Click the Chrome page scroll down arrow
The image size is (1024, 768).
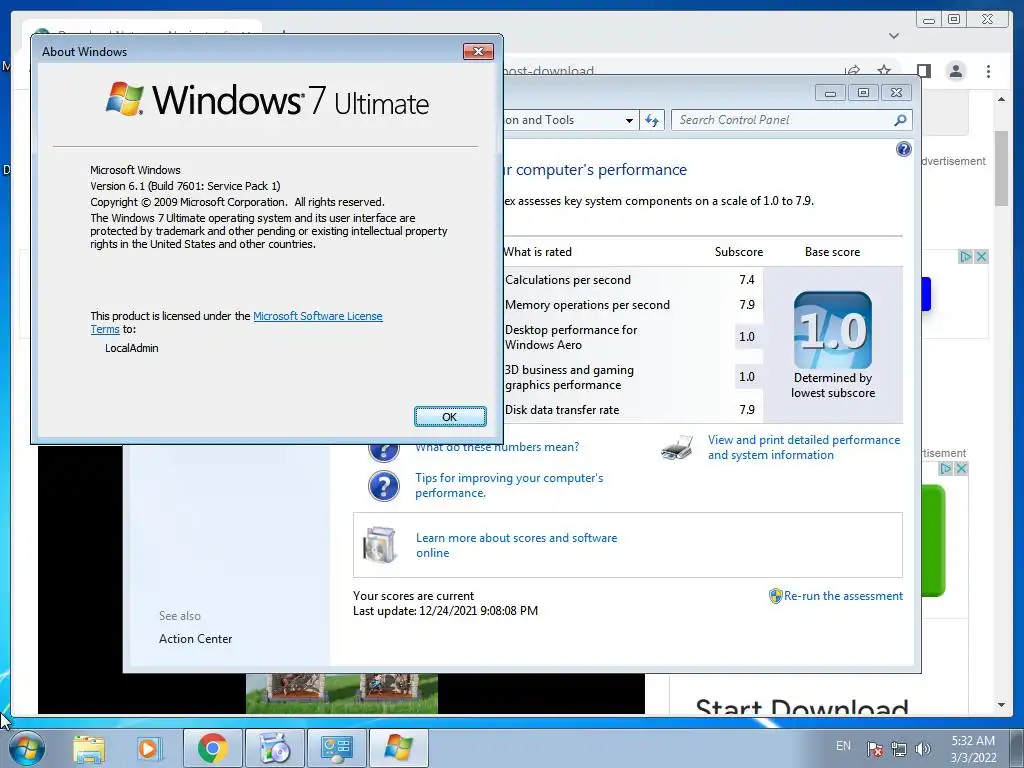pyautogui.click(x=1001, y=705)
